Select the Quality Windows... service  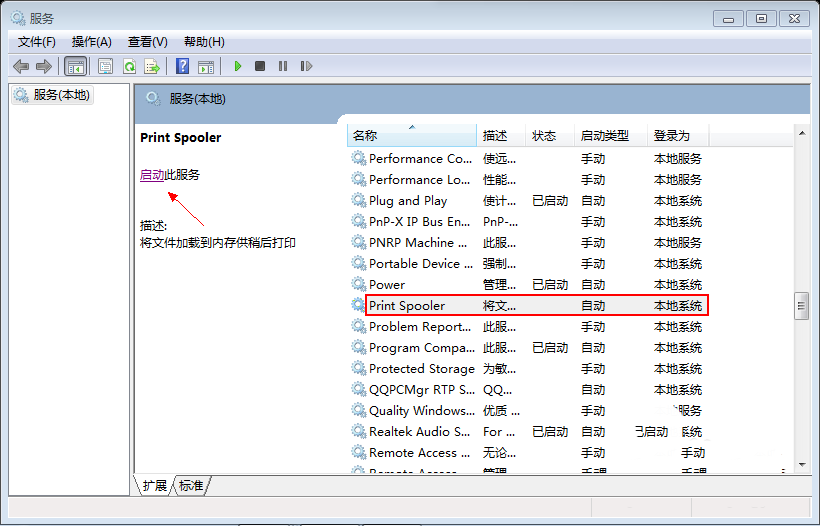[x=422, y=410]
